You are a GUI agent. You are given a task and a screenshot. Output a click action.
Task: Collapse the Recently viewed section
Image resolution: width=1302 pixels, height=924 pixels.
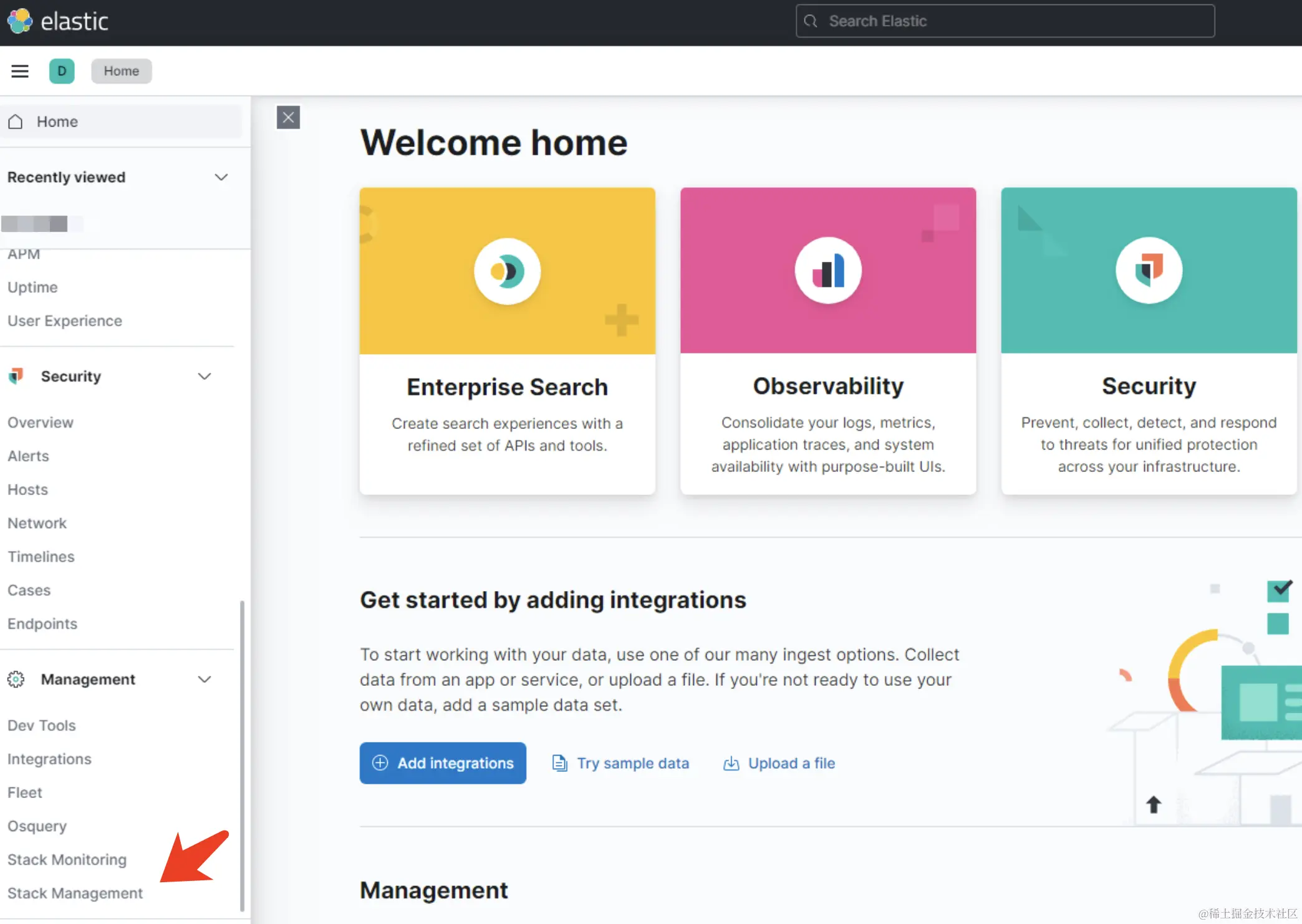pyautogui.click(x=221, y=177)
